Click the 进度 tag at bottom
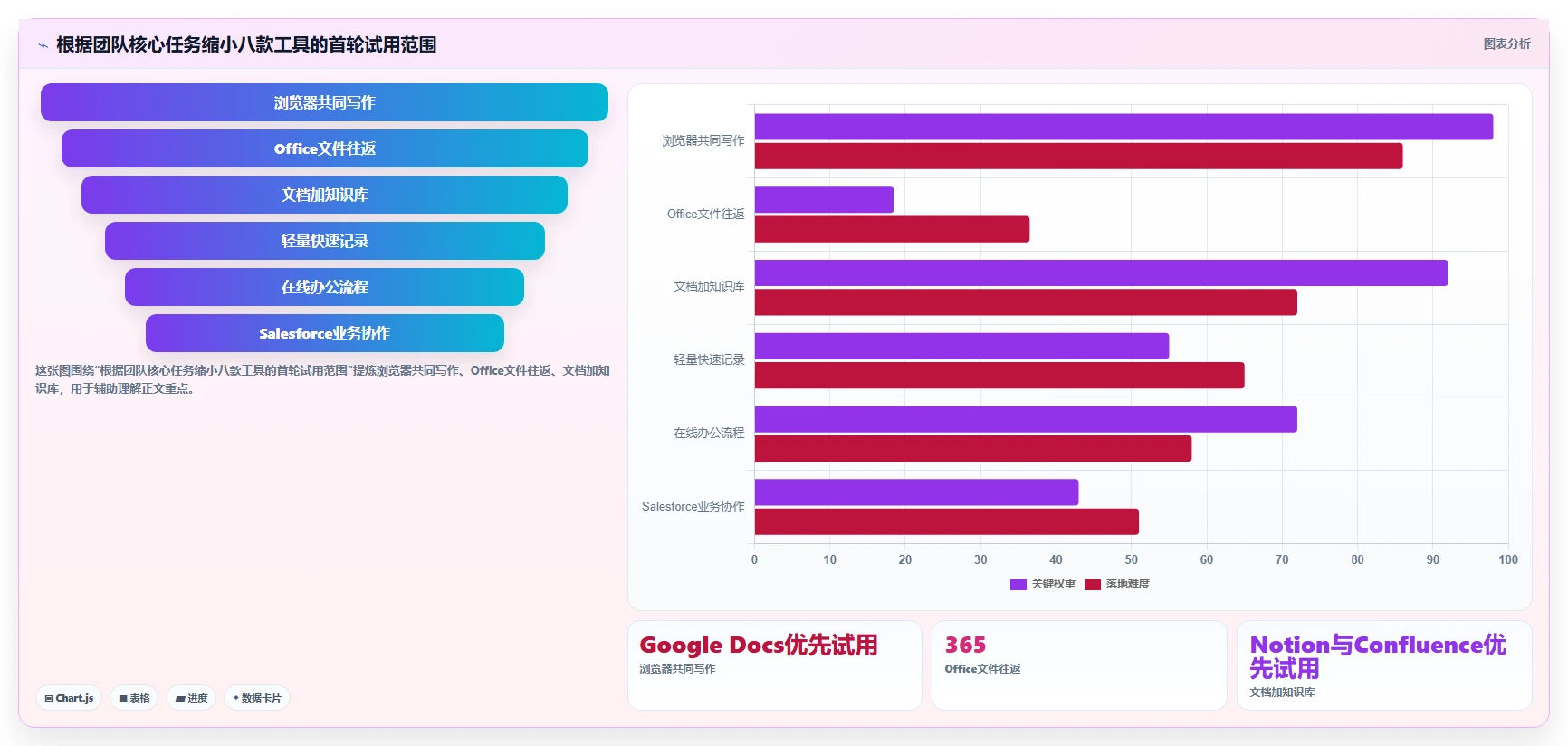 [x=191, y=698]
